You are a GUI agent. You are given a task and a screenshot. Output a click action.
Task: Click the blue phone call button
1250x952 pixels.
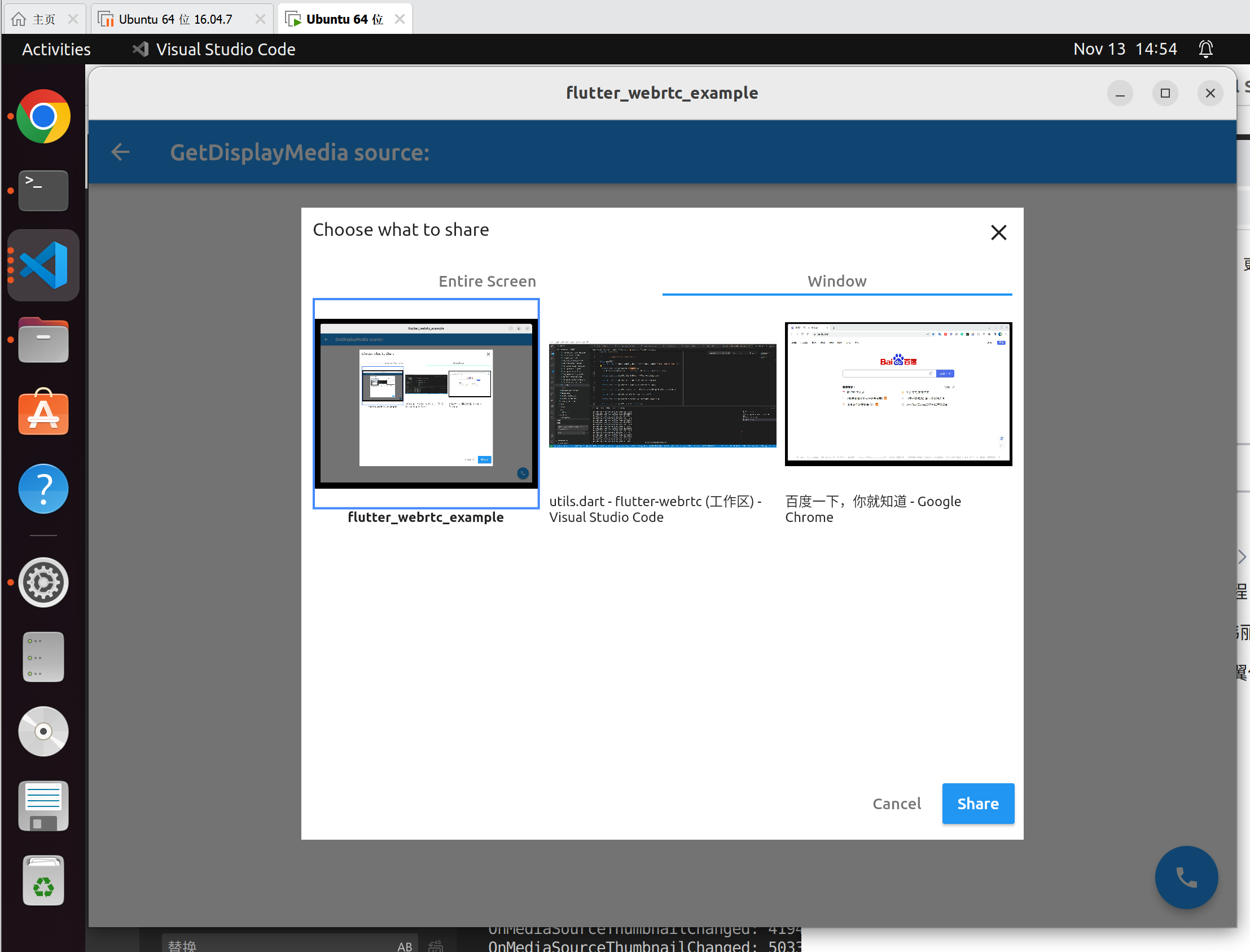(1186, 877)
